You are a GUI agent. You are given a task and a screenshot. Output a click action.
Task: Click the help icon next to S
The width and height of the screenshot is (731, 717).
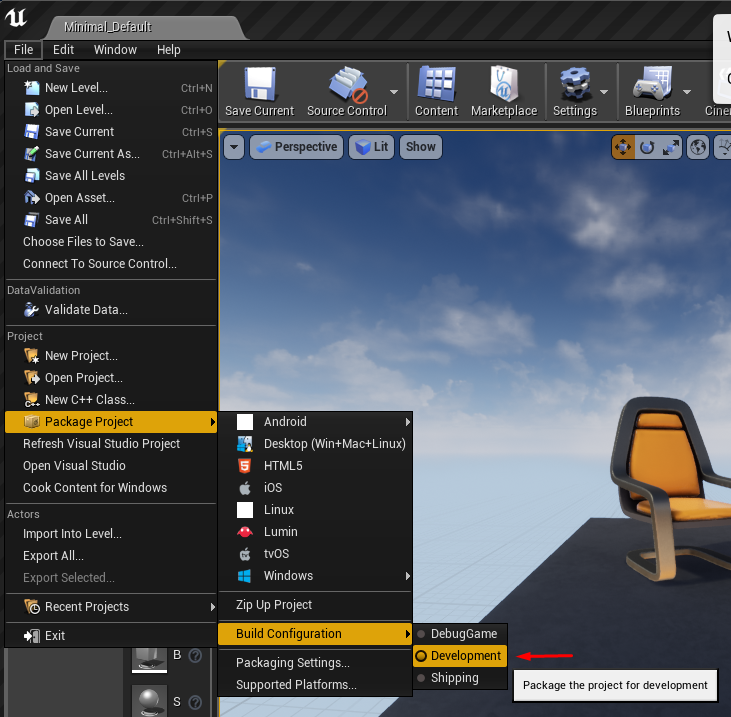(195, 702)
